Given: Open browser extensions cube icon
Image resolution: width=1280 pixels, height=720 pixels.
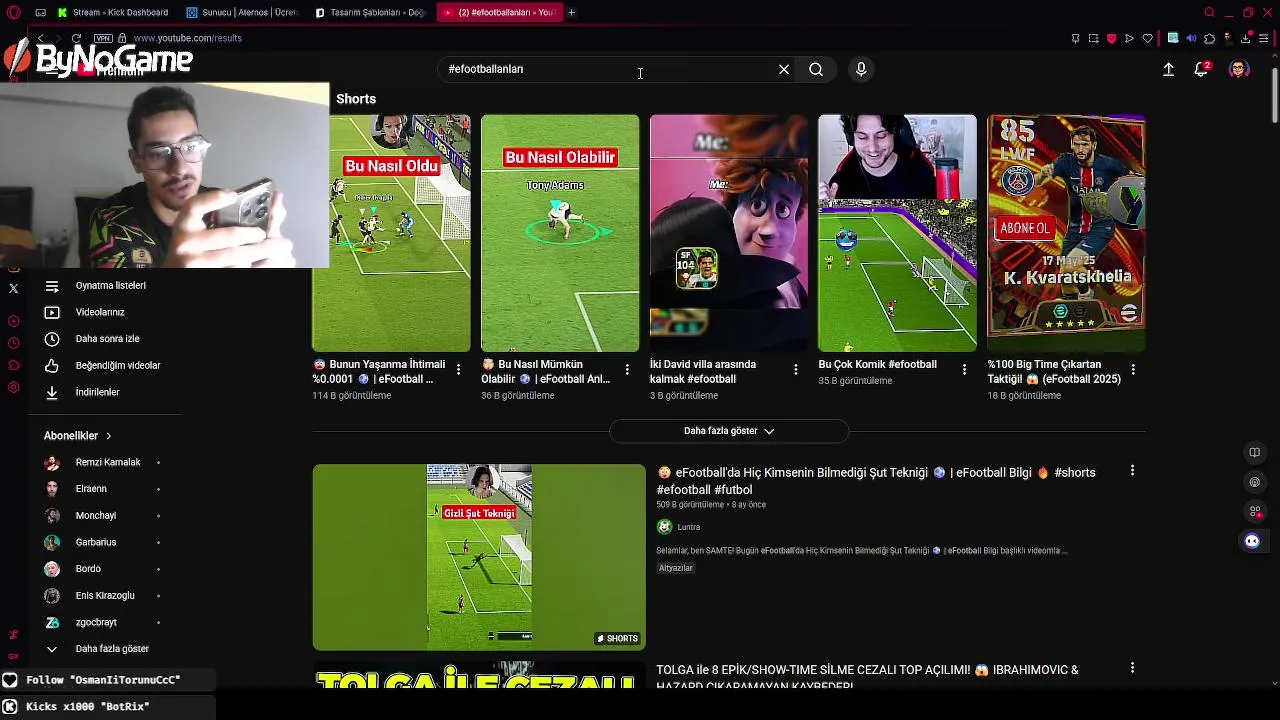Looking at the screenshot, I should click(1209, 38).
